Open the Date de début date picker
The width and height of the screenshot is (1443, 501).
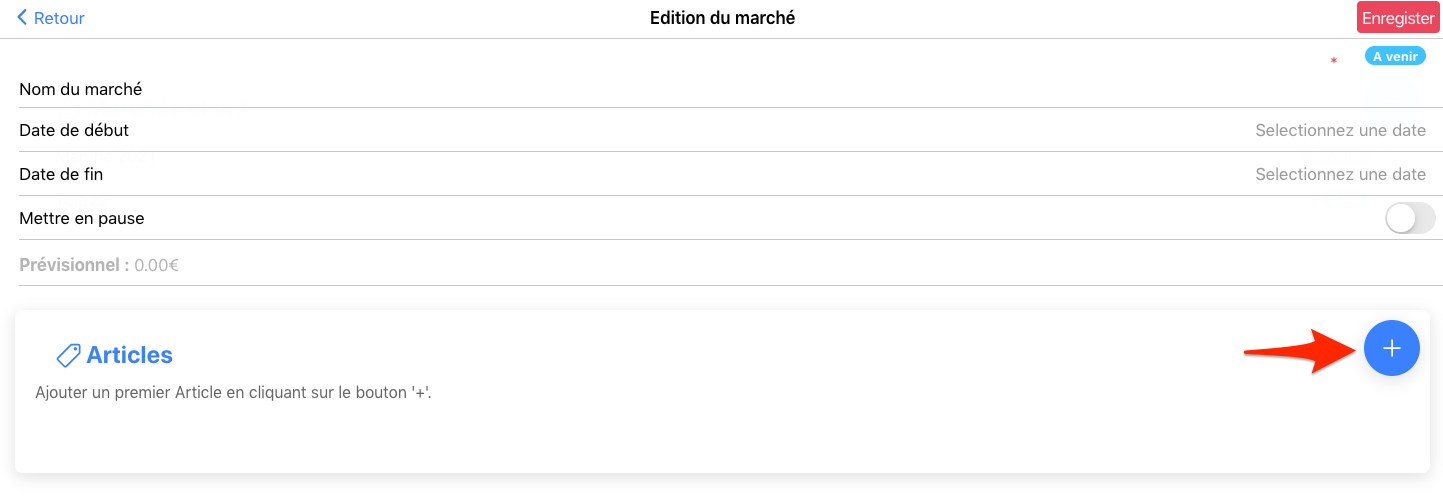point(1339,130)
